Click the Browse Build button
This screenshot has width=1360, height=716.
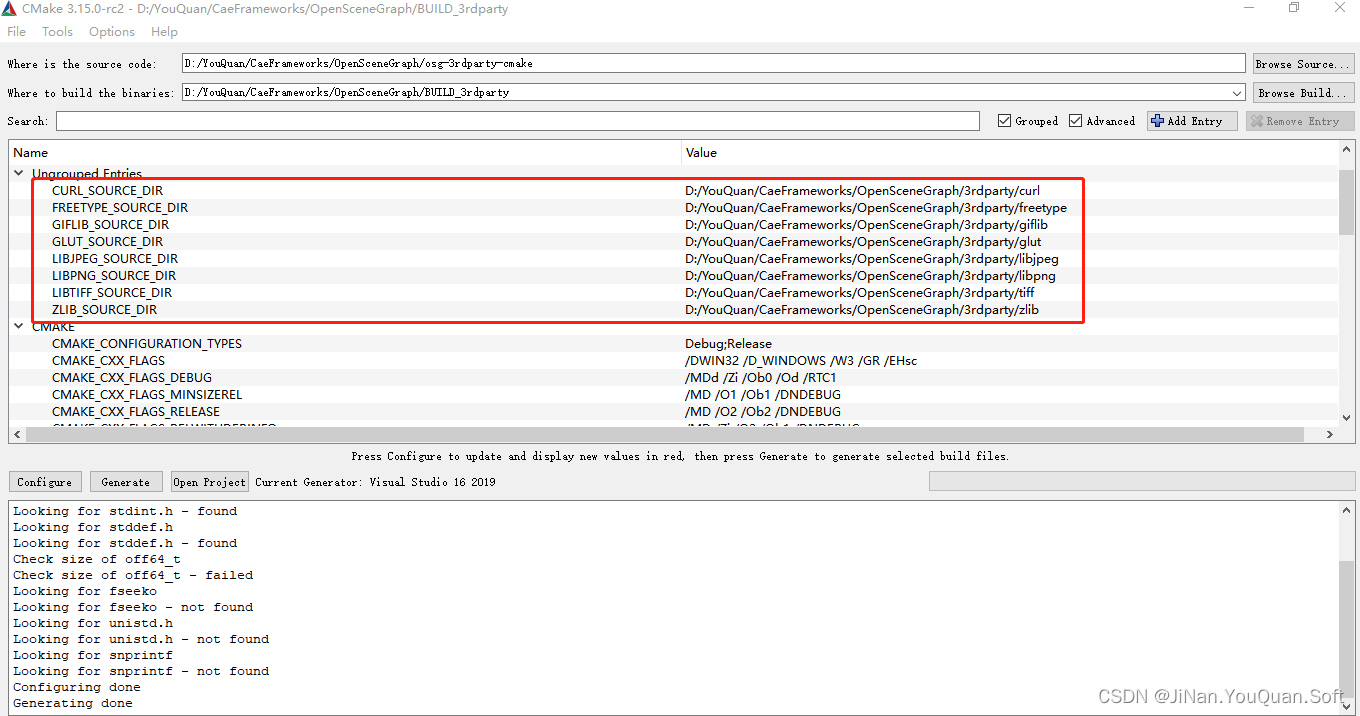point(1303,93)
